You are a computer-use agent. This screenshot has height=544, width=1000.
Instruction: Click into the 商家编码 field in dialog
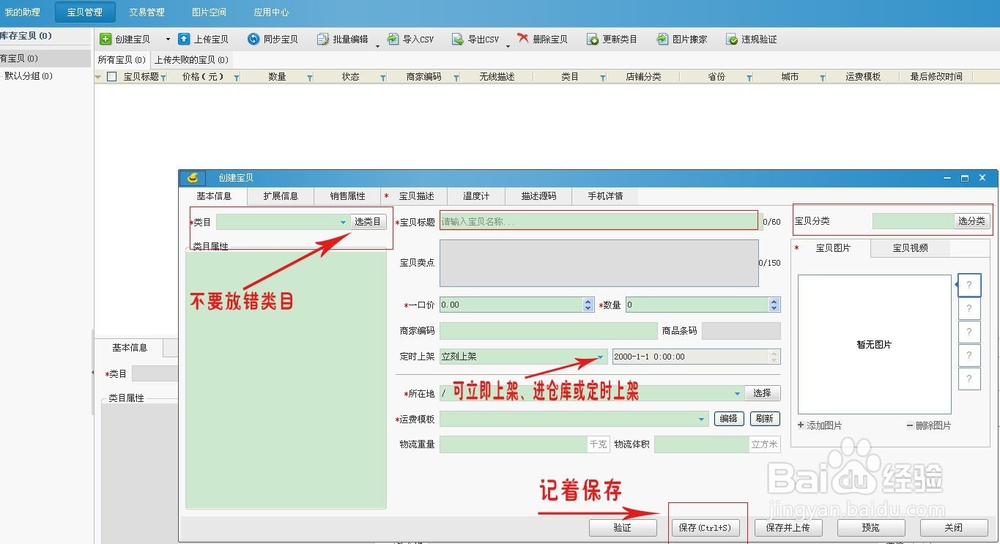click(x=548, y=330)
